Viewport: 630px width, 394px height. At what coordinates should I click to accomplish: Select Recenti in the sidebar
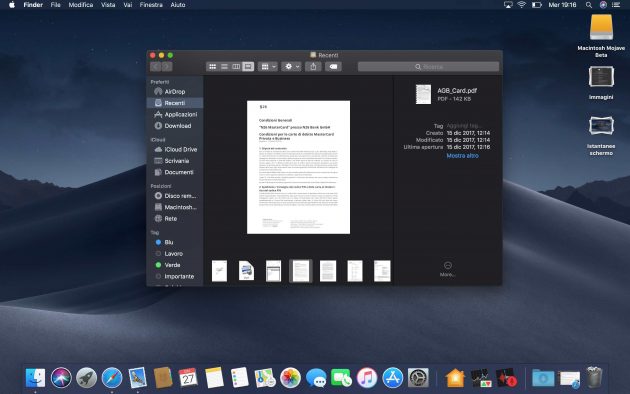pyautogui.click(x=175, y=103)
